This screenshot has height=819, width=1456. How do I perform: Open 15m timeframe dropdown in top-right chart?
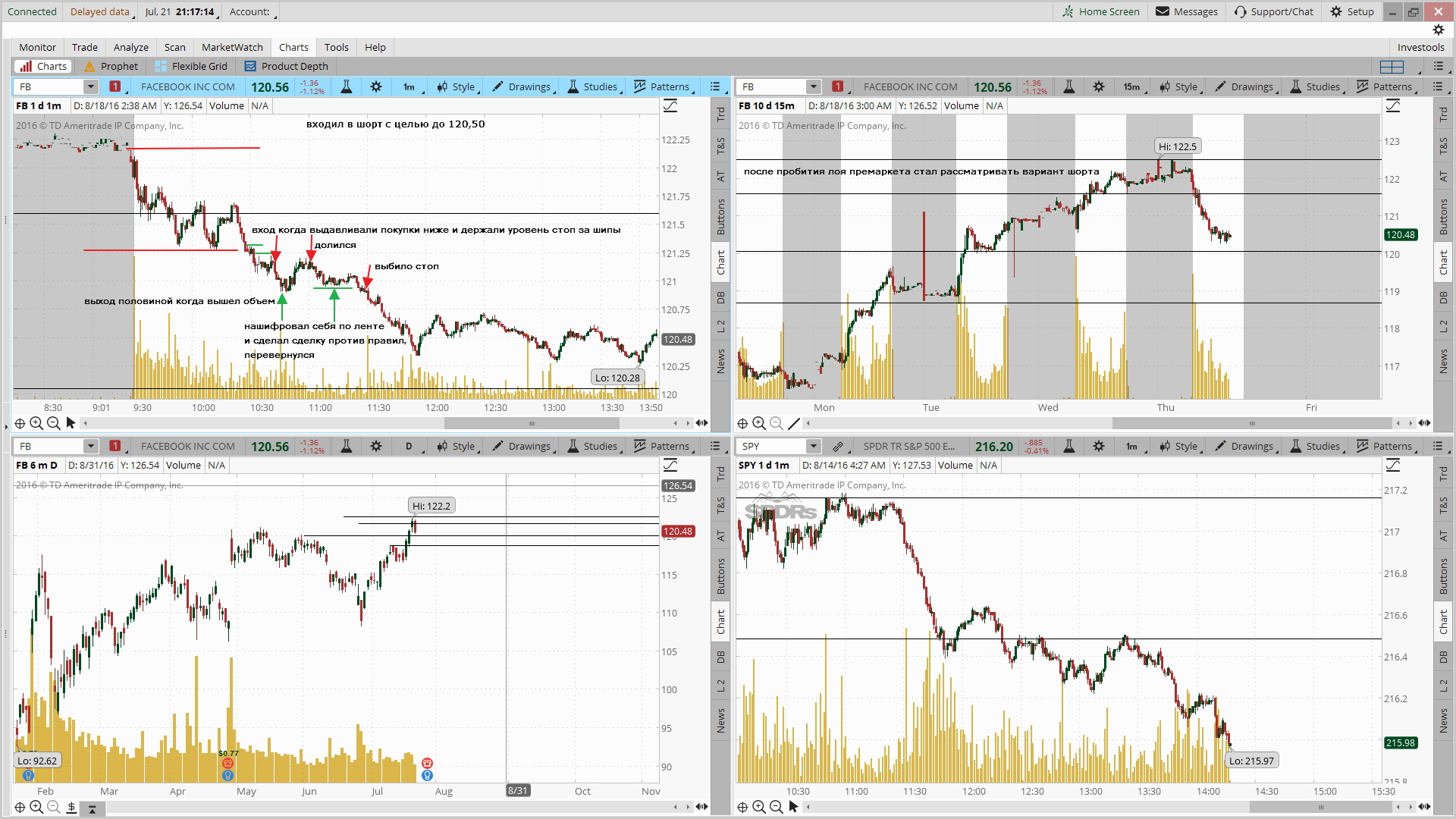point(1133,86)
